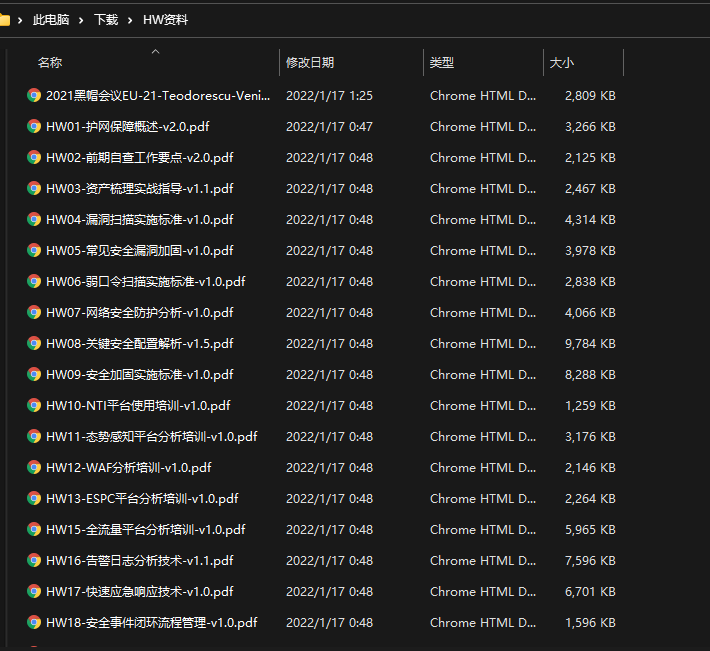Select file HW09-安全加固实施标准-v1.0.pdf
Screen dimensions: 710x651
coord(140,374)
